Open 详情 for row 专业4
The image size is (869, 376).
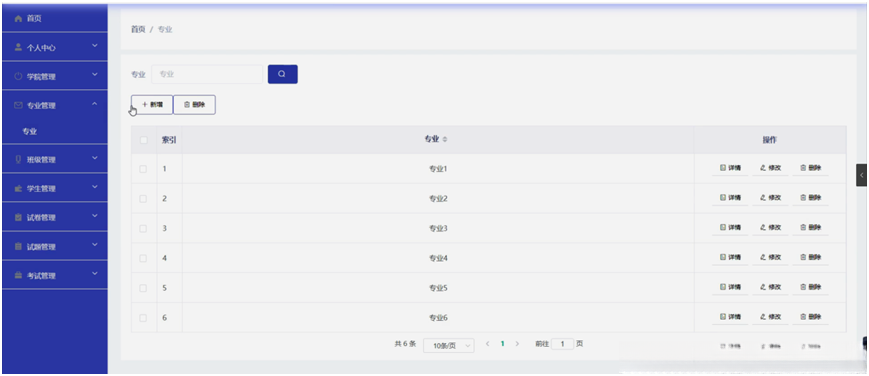(x=730, y=257)
